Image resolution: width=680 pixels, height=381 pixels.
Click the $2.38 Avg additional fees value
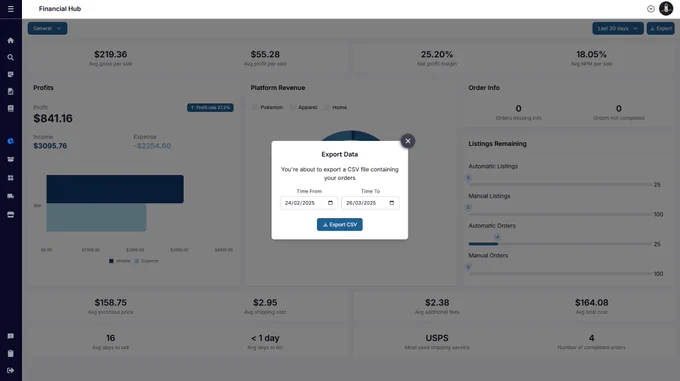pos(437,303)
